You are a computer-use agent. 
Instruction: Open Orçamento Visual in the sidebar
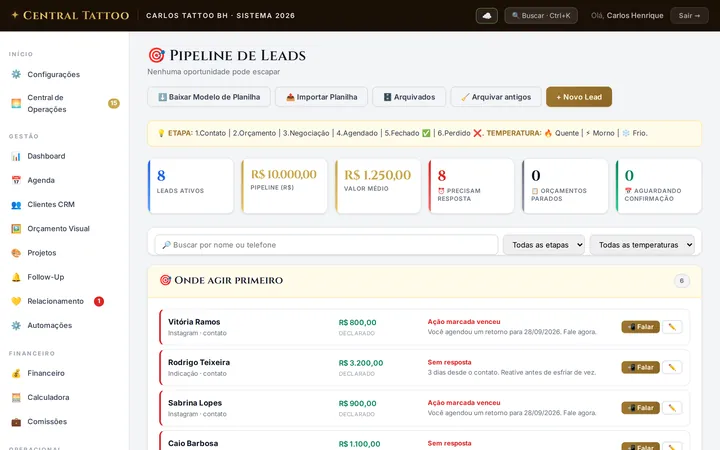(x=58, y=229)
